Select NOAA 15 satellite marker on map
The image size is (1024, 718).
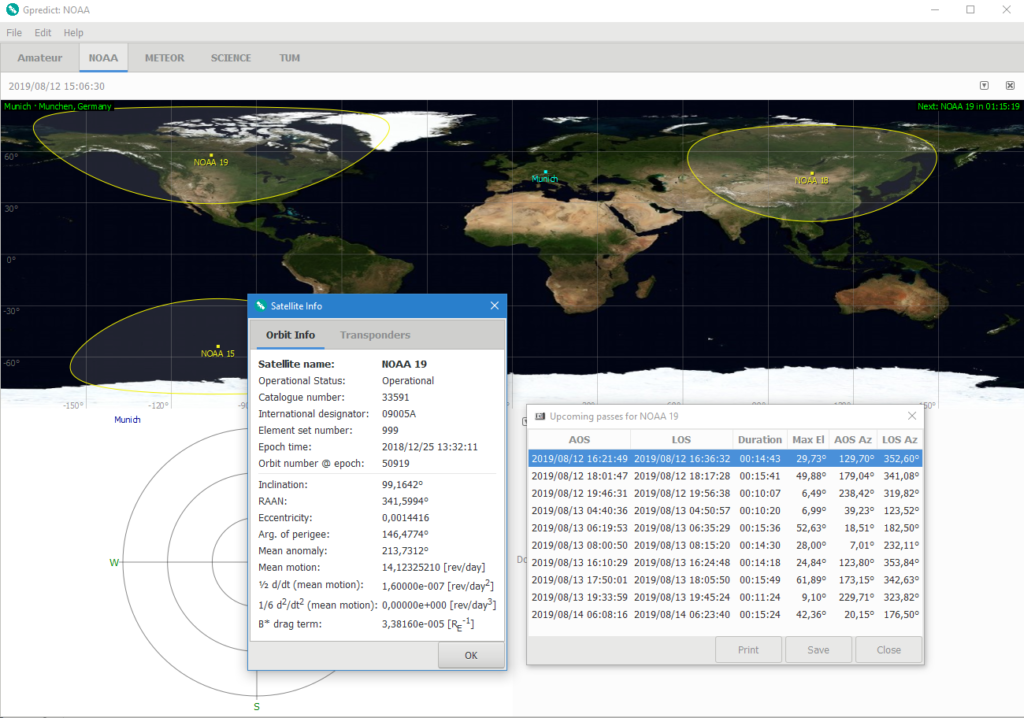[x=218, y=346]
